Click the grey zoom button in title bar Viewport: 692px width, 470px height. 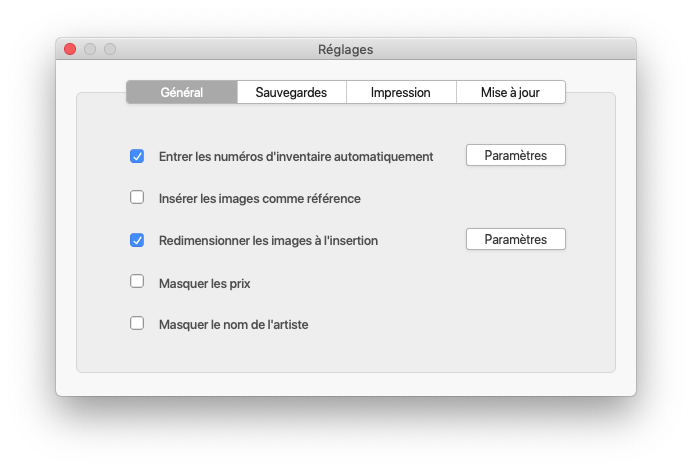pos(110,49)
